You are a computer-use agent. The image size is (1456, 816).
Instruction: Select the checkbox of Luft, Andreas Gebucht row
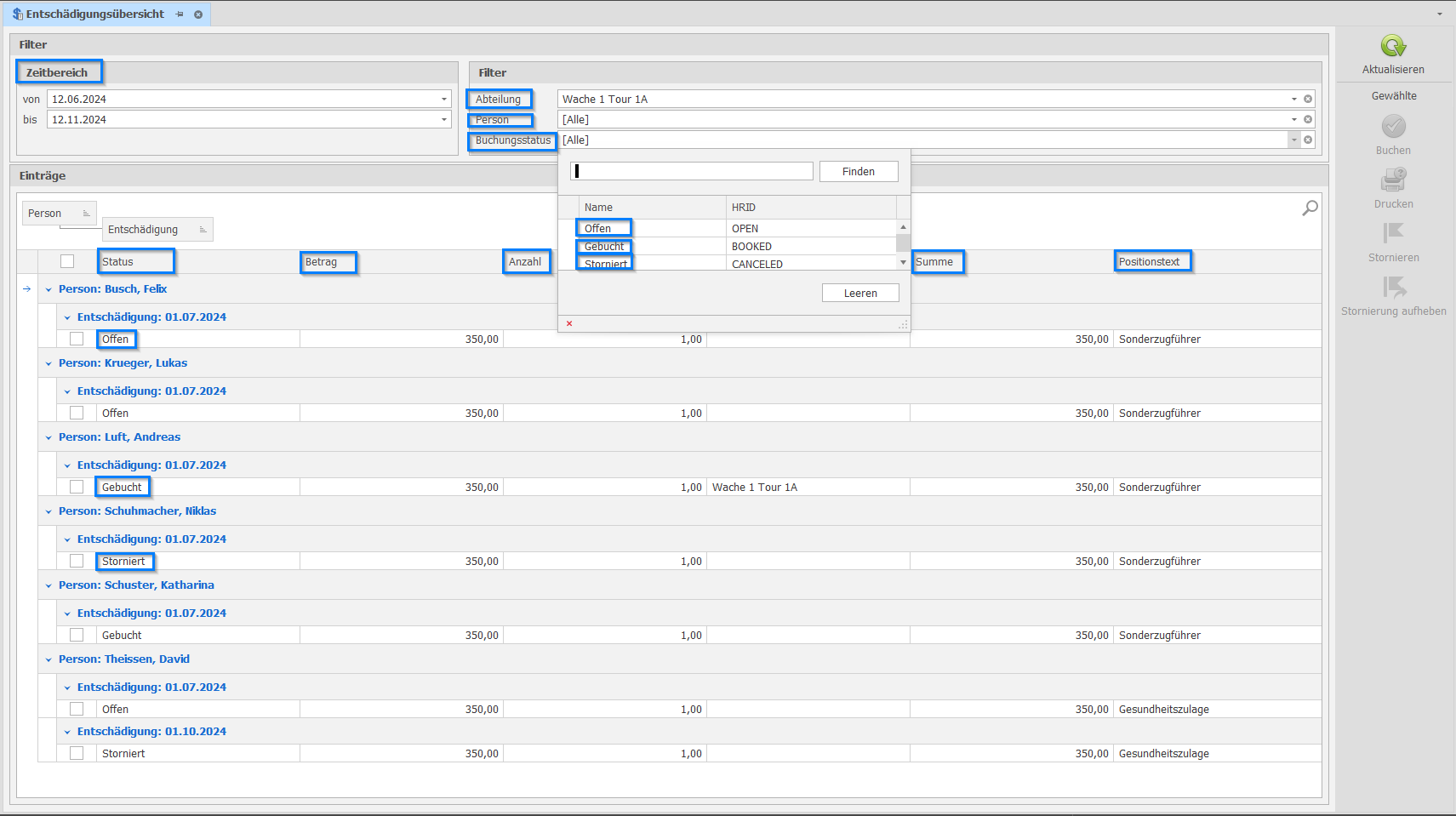(x=77, y=488)
